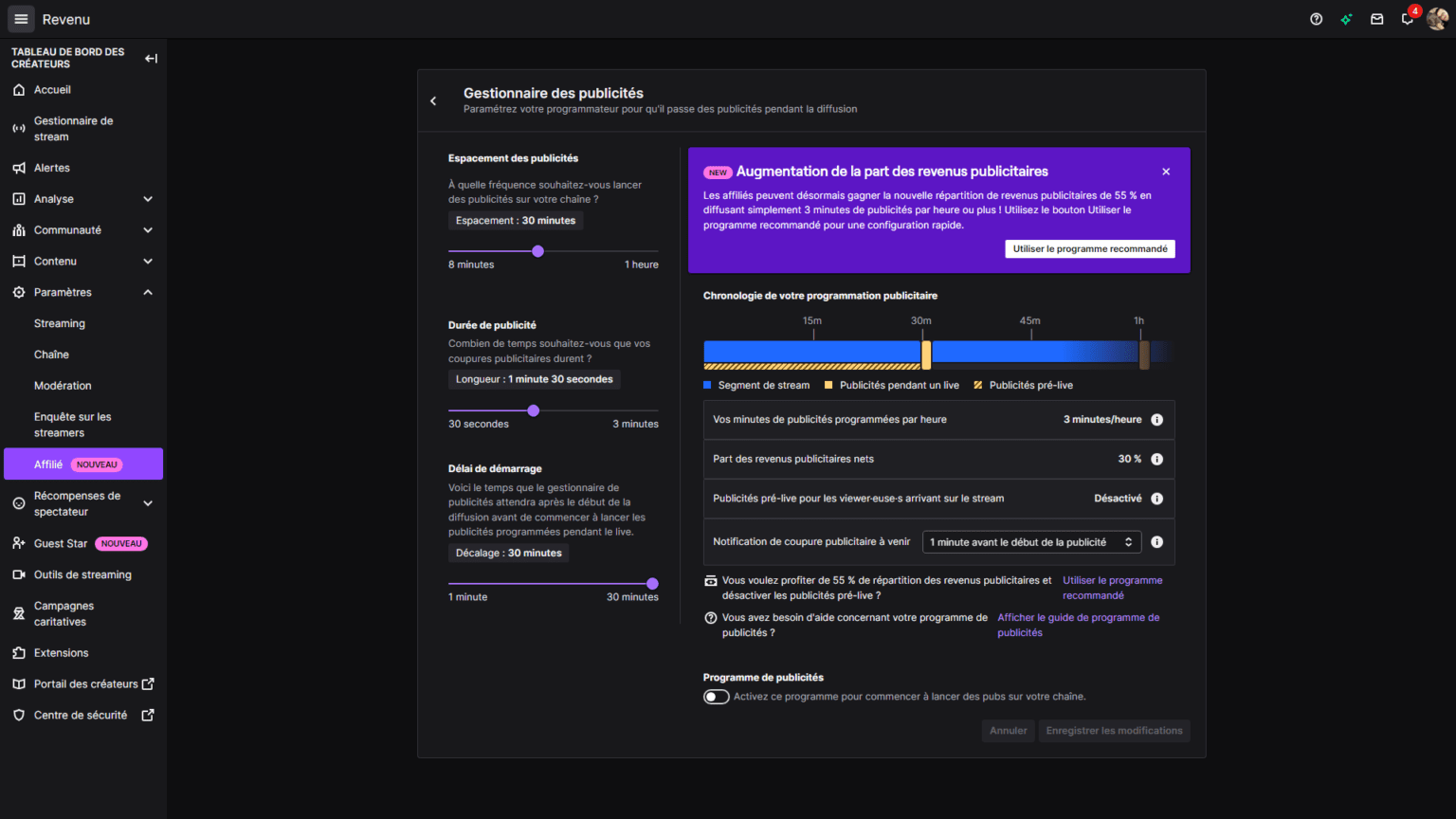The image size is (1456, 819).
Task: Collapse the creator dashboard sidebar
Action: click(151, 58)
